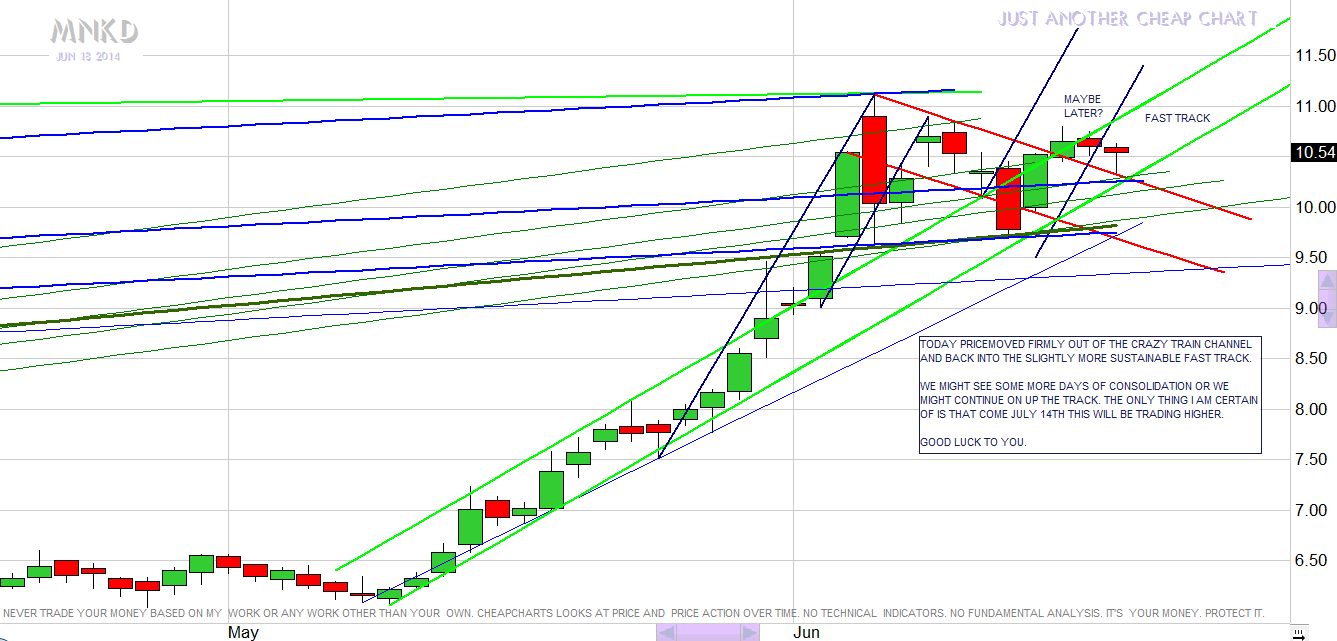
Task: Click the down arrow on the vertical price scaler
Action: (1328, 316)
